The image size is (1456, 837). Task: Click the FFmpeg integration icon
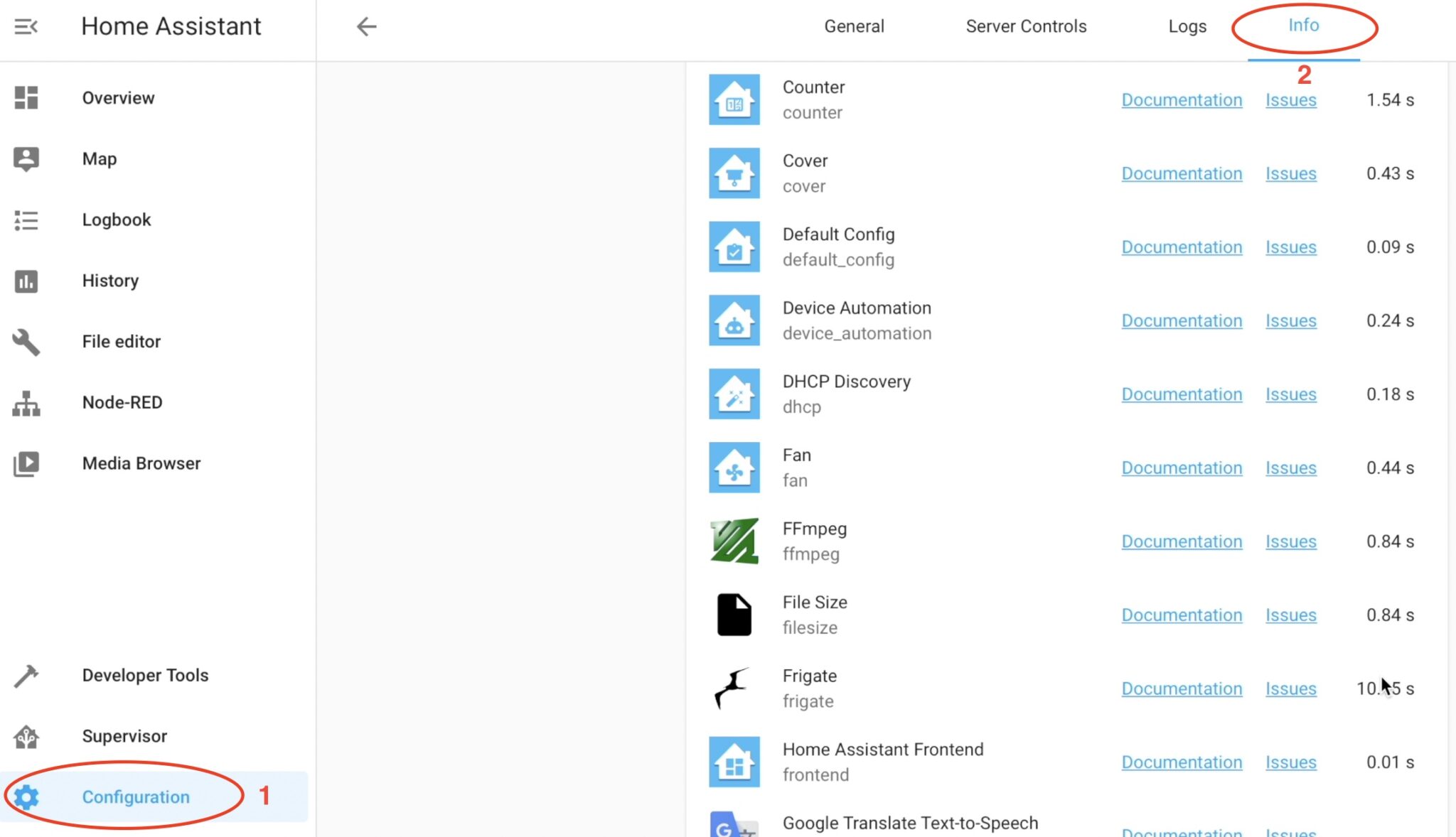coord(733,541)
